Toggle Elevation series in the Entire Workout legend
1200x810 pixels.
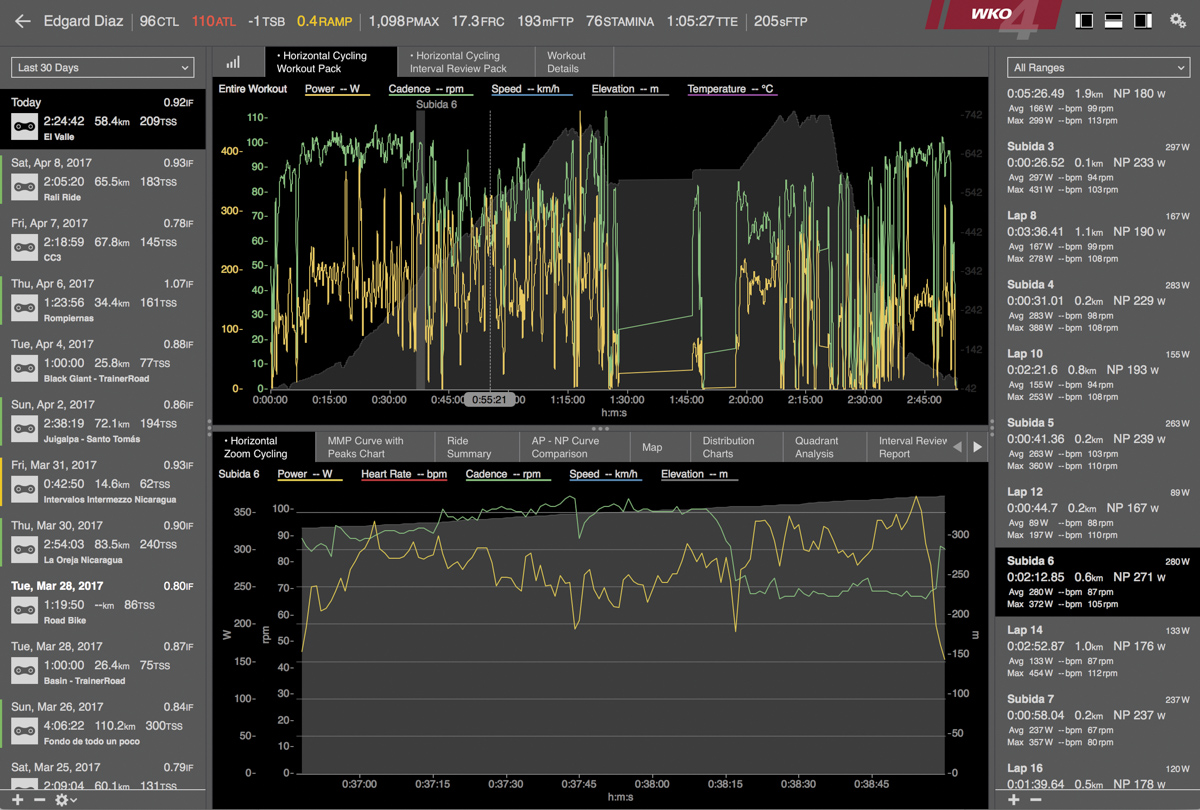pos(630,90)
